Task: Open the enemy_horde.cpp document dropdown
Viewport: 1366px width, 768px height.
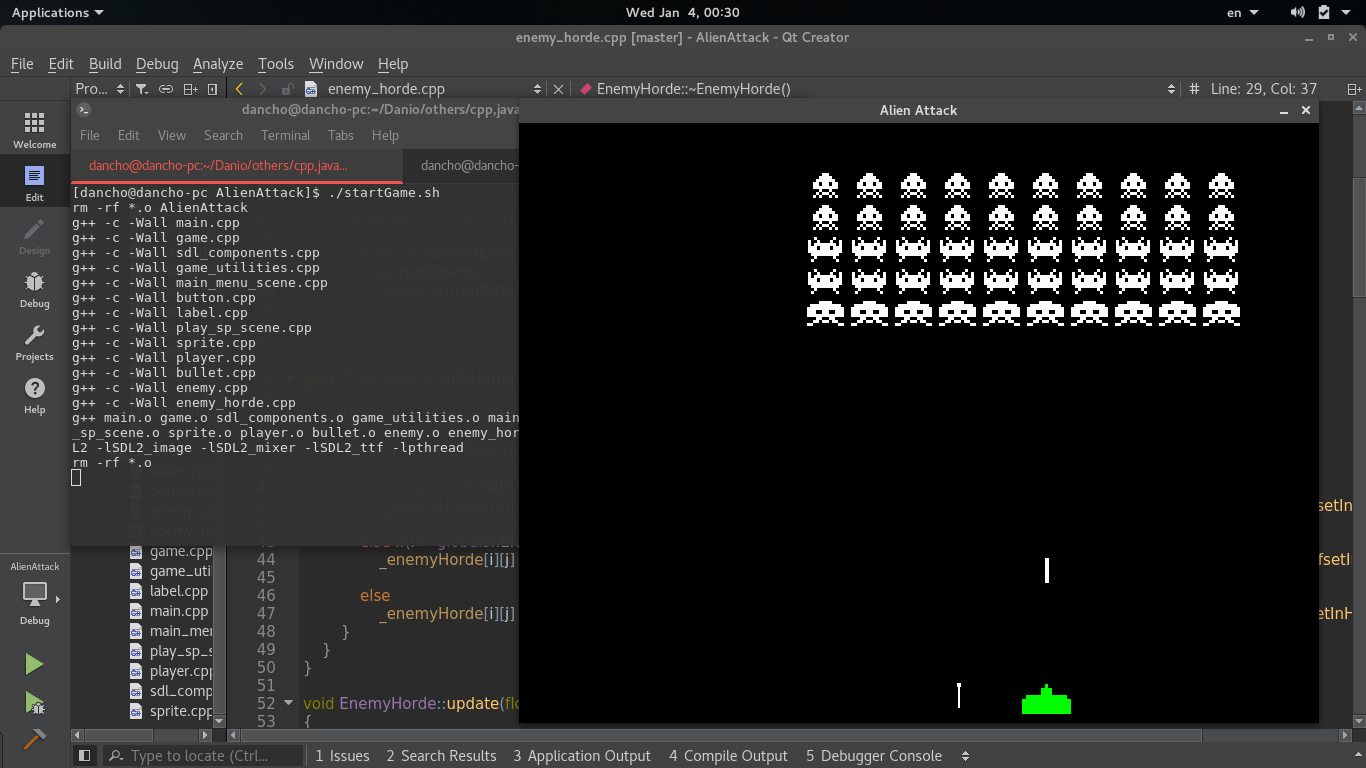Action: coord(538,89)
